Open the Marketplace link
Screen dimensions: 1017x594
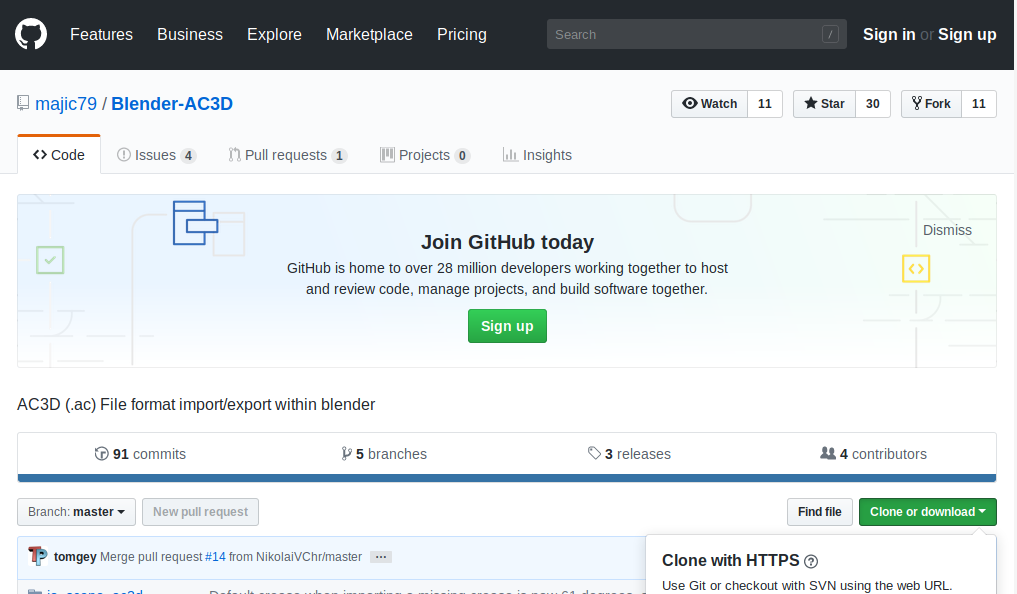click(369, 34)
